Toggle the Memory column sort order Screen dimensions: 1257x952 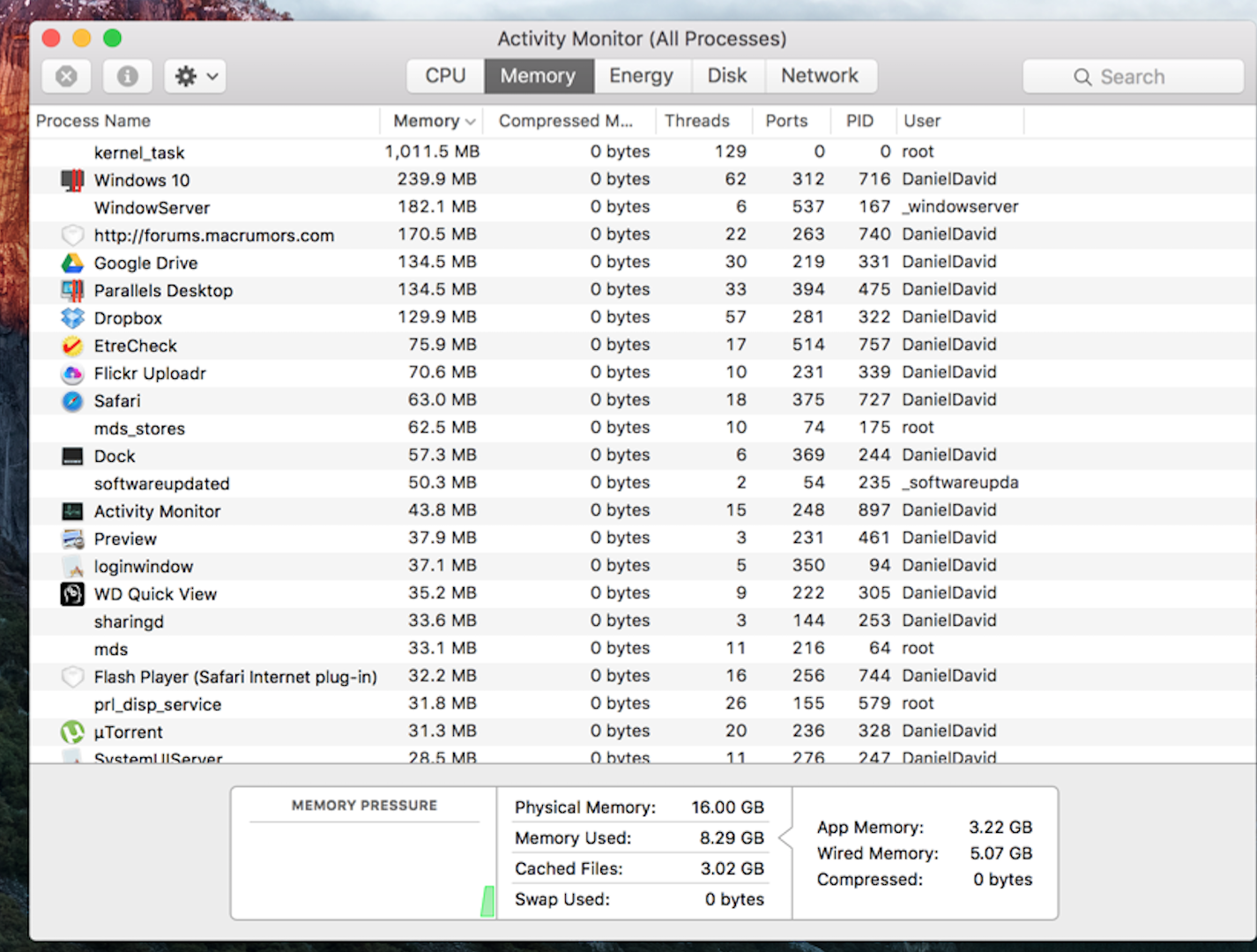pyautogui.click(x=432, y=121)
